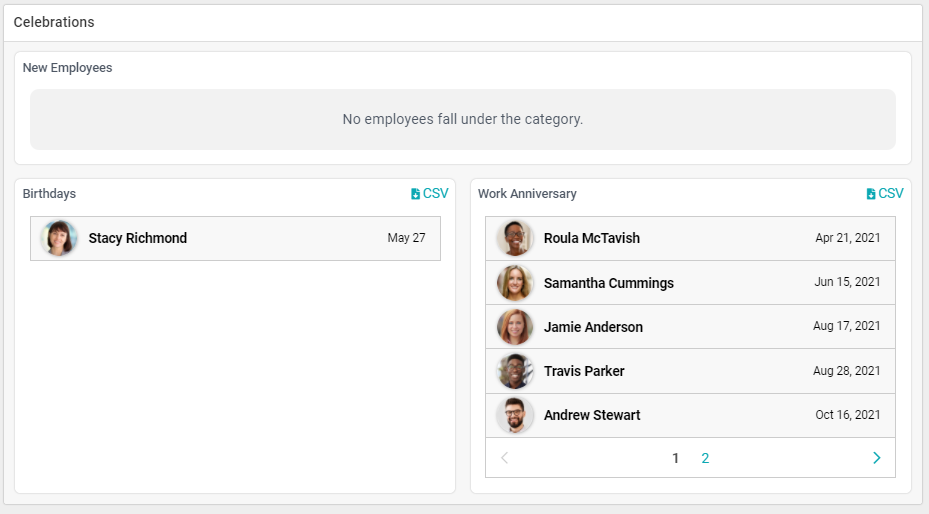
Task: Click Stacy Richmond's profile photo
Action: point(59,238)
